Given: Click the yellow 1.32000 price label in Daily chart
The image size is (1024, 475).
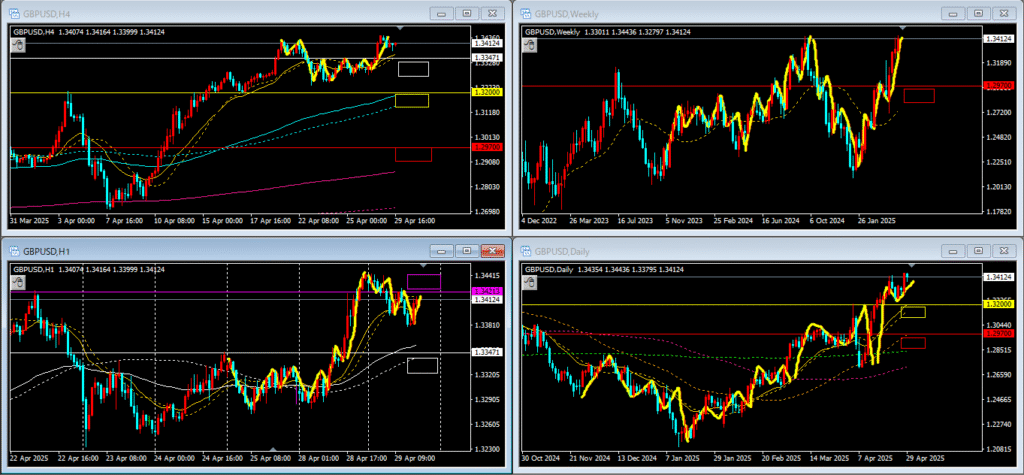Looking at the screenshot, I should tap(998, 304).
